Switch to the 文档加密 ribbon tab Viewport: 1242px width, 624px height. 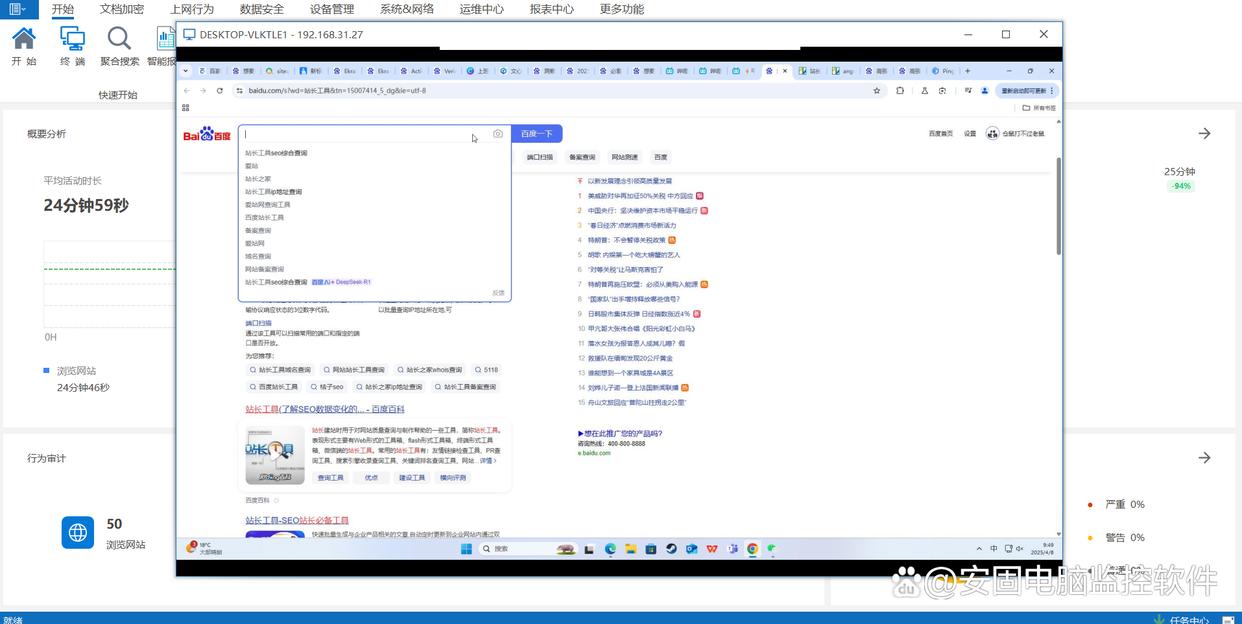[122, 9]
